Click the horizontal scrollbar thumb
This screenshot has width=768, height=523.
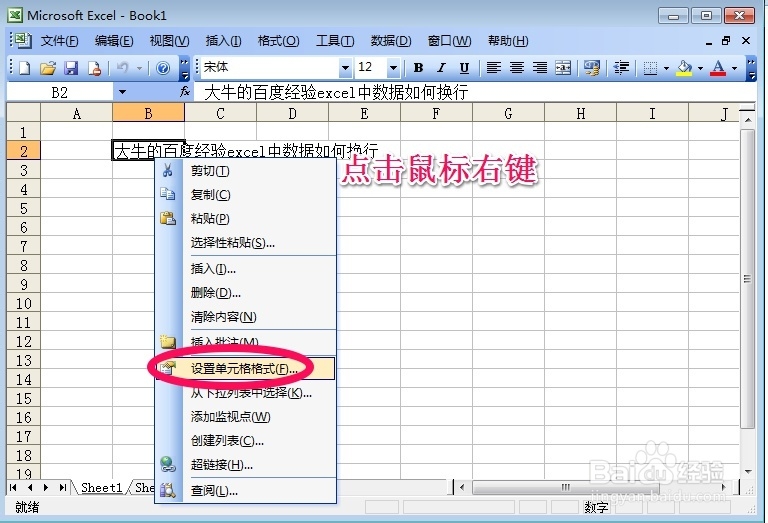click(566, 487)
